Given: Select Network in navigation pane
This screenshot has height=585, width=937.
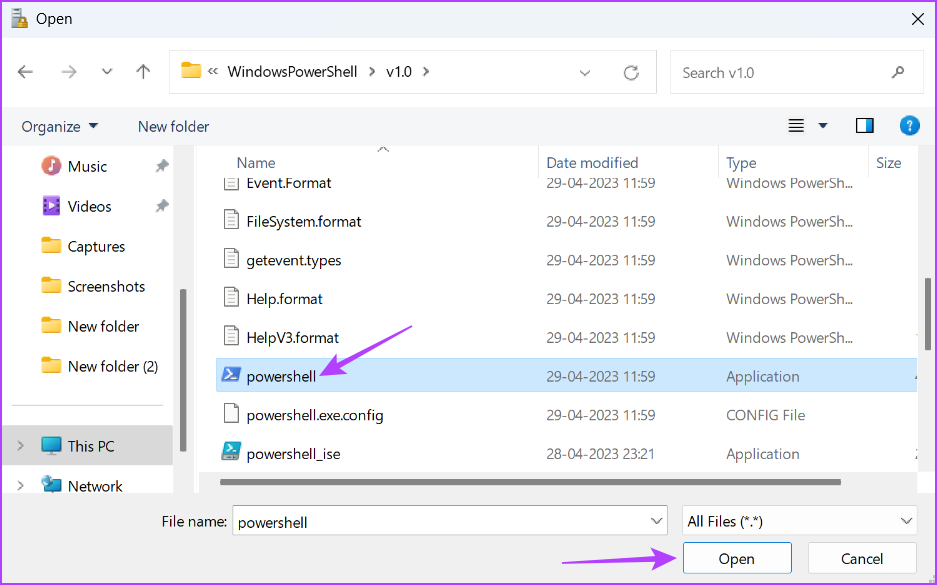Looking at the screenshot, I should 95,486.
